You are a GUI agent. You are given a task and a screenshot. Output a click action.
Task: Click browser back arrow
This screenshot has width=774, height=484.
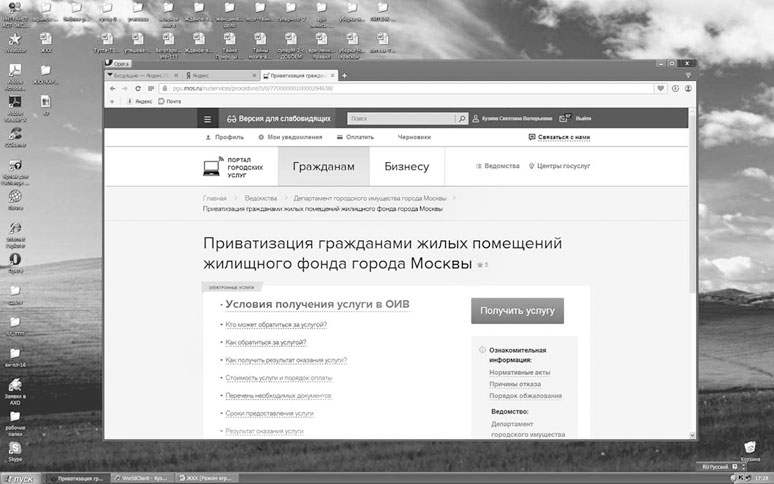coord(111,88)
